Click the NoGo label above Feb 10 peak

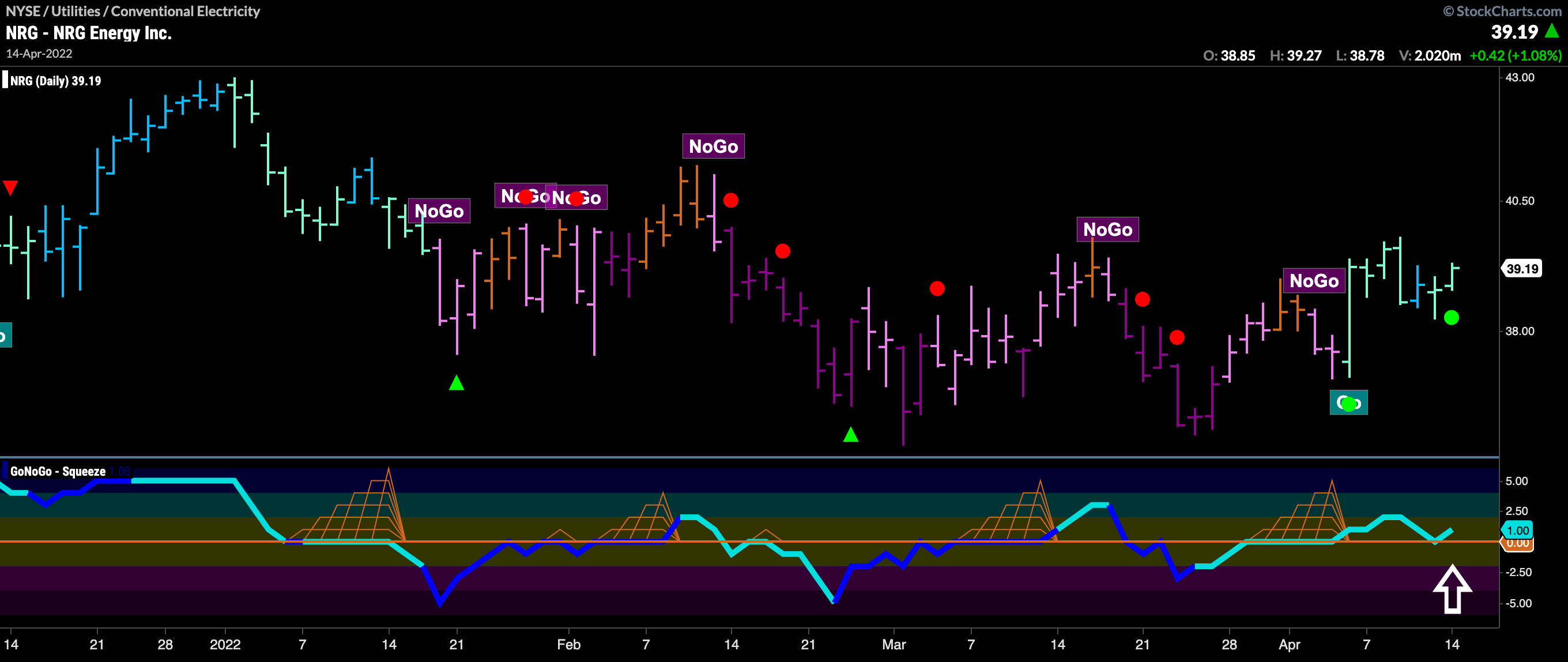(714, 146)
